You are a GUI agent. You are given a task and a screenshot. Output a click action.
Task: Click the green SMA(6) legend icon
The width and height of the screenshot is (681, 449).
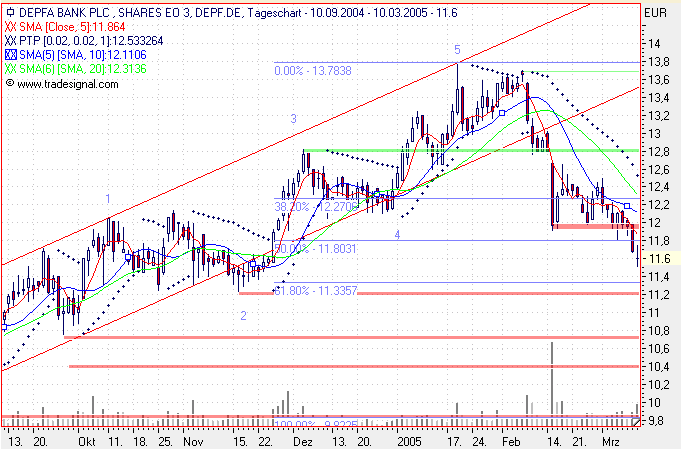11,69
